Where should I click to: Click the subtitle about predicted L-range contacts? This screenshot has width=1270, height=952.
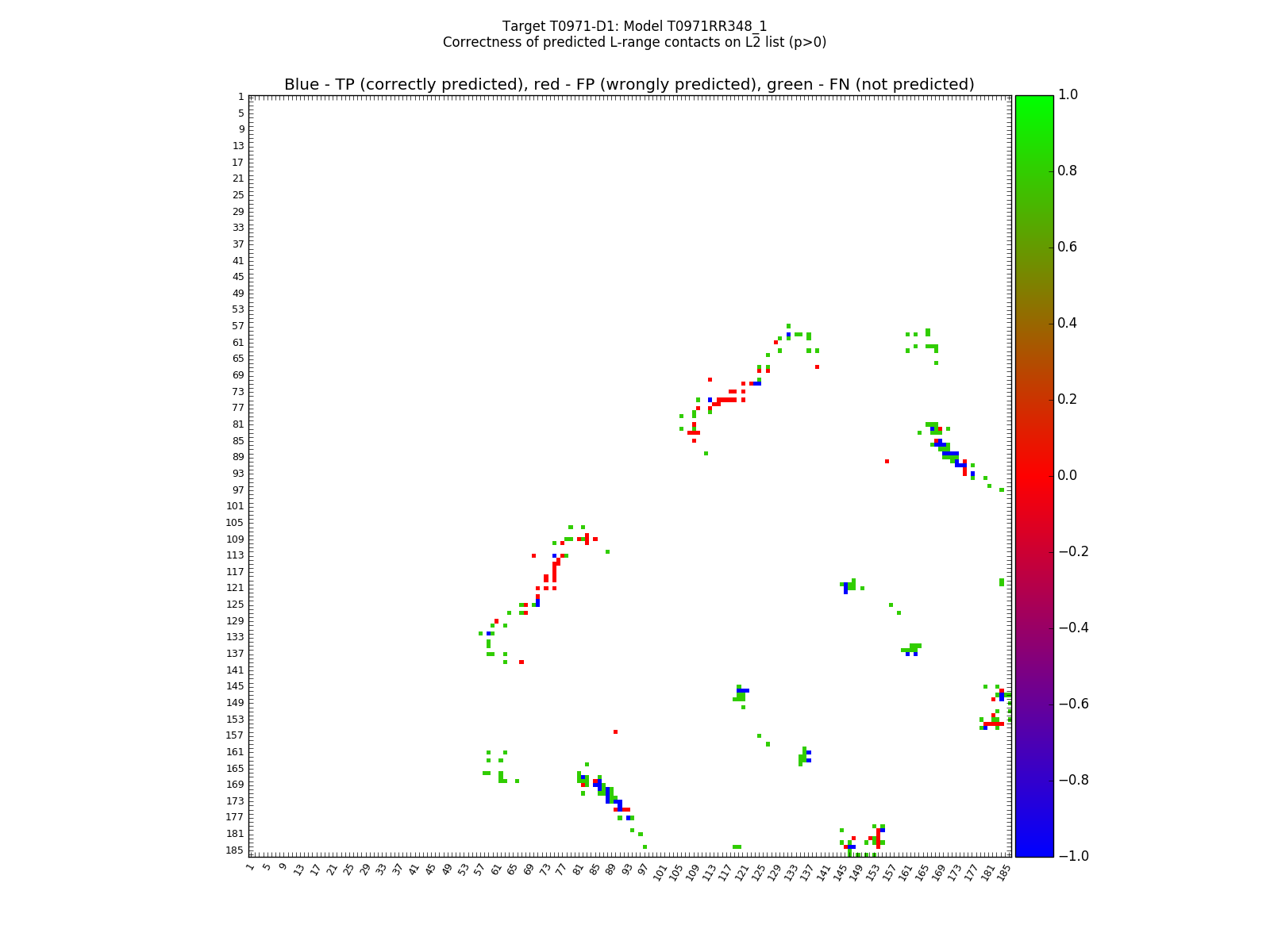click(x=634, y=42)
